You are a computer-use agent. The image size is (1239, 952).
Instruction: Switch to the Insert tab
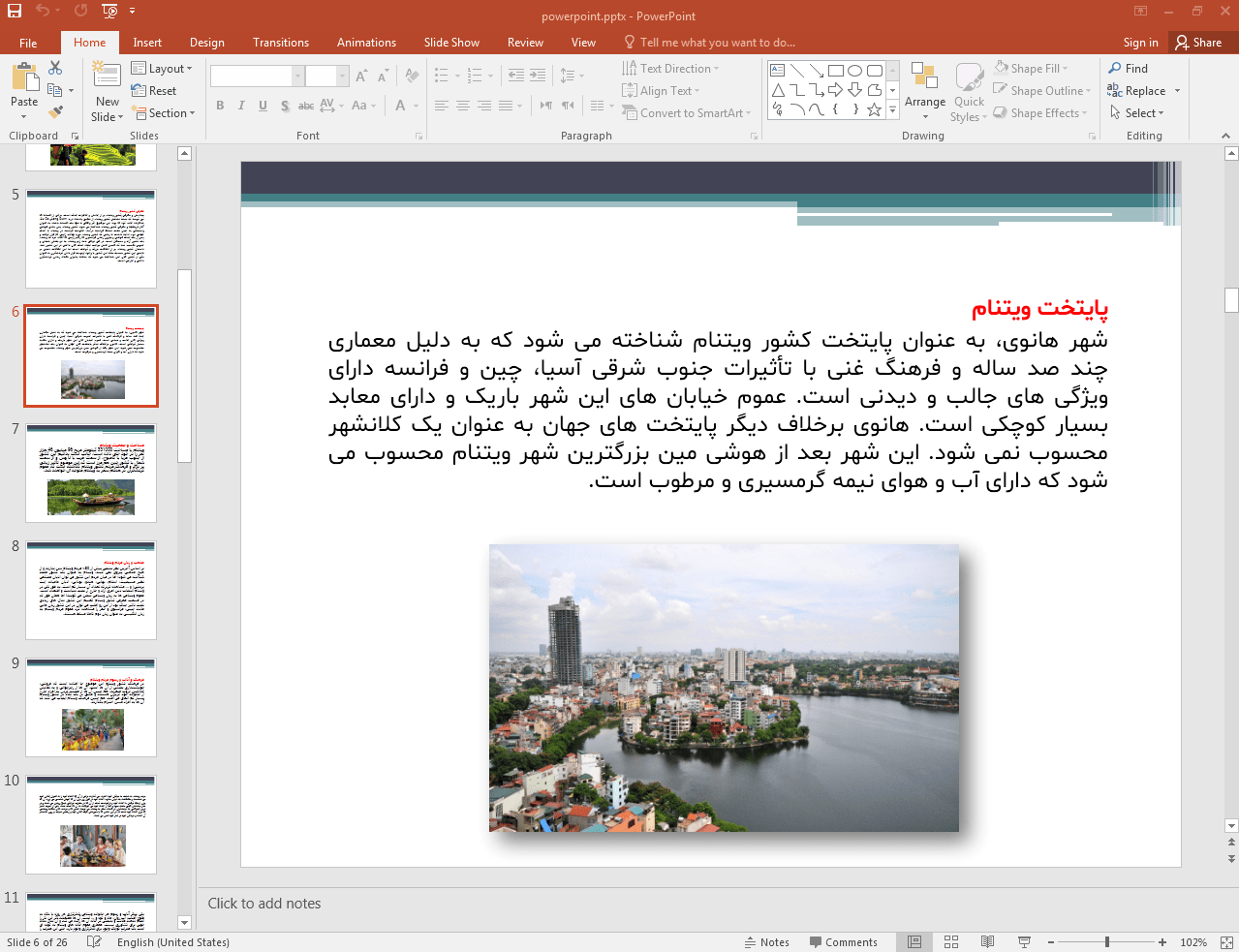146,42
